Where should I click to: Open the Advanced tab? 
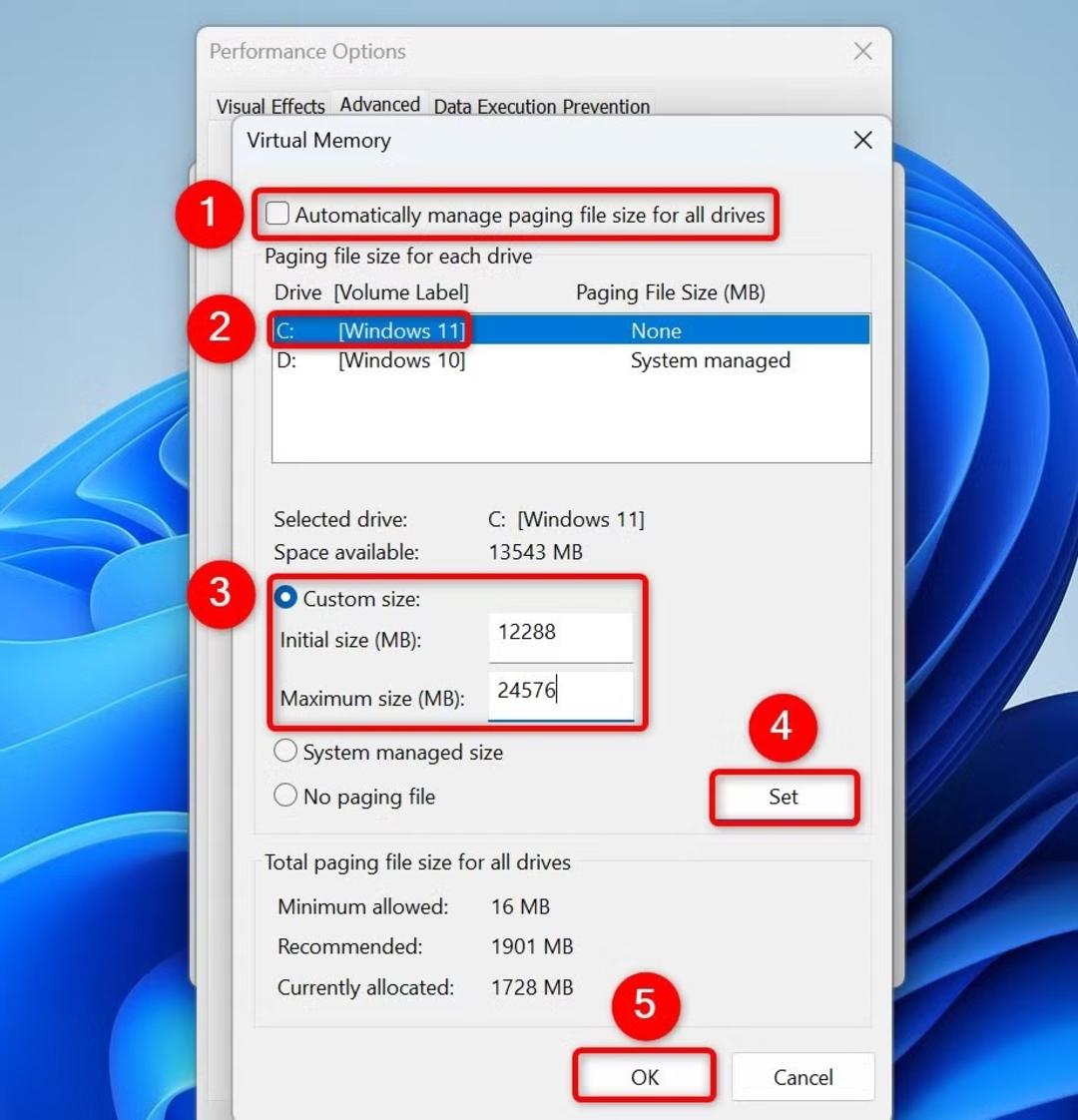[379, 104]
